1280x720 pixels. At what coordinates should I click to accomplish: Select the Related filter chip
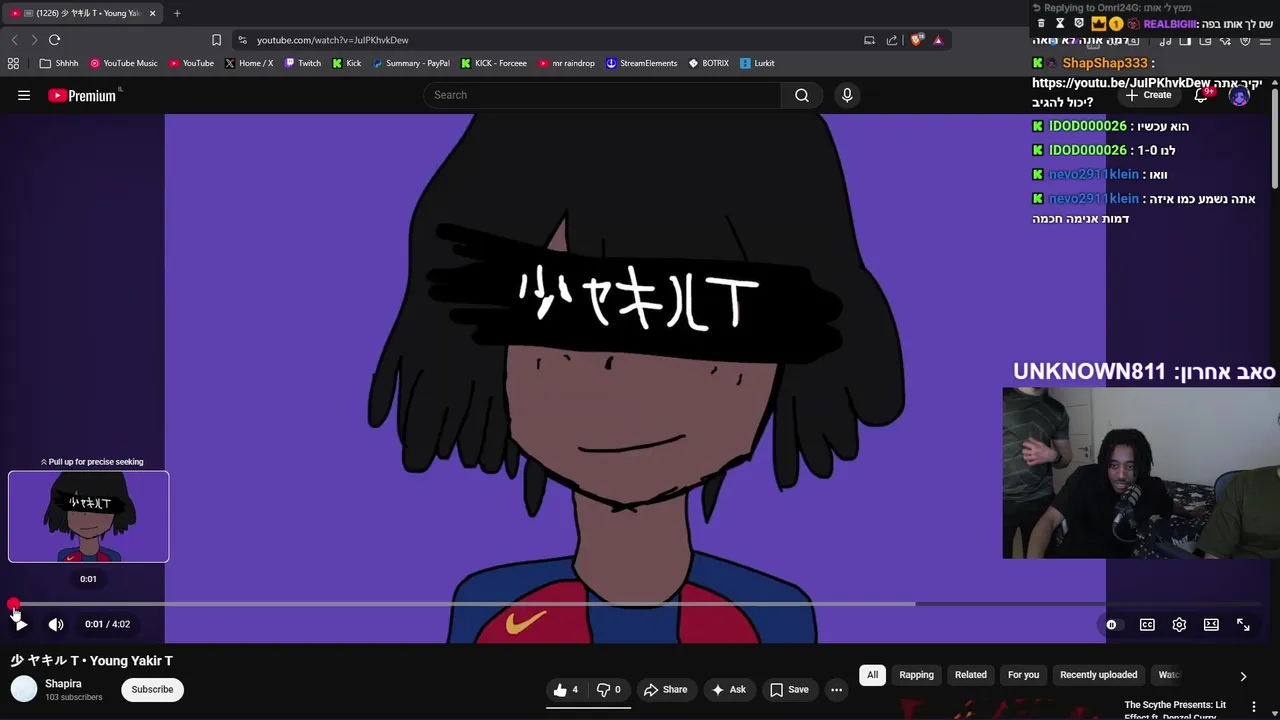tap(970, 675)
